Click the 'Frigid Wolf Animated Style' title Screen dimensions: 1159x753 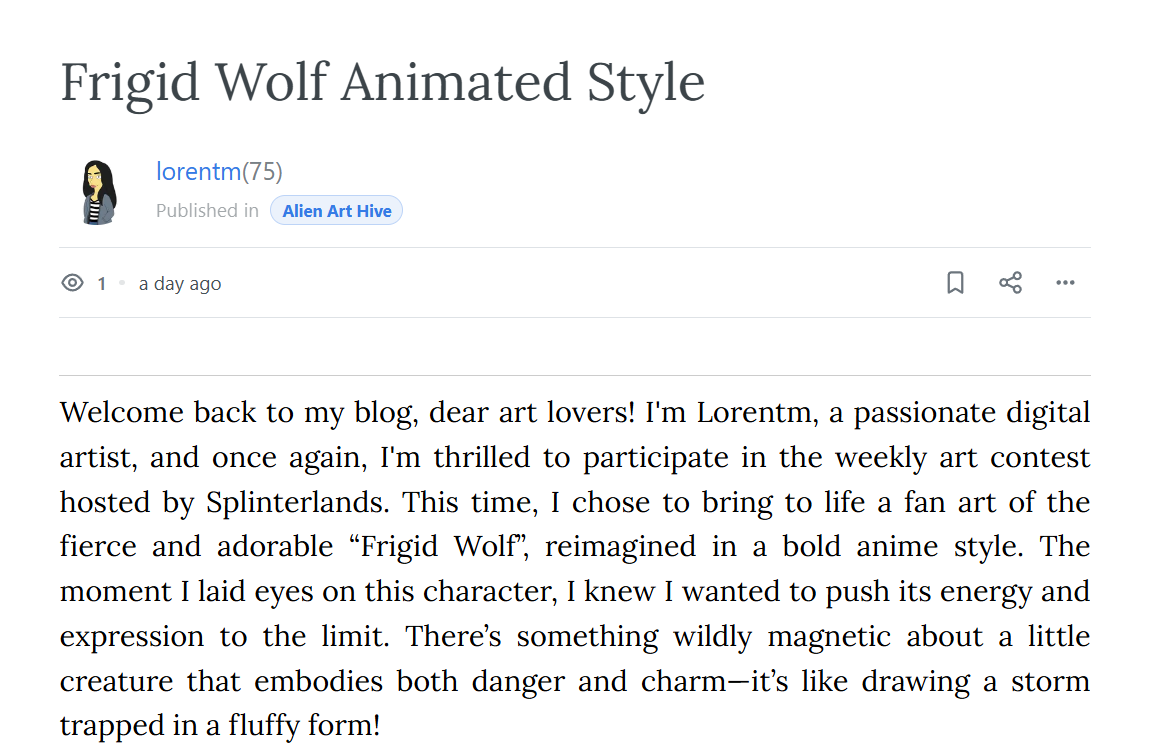382,83
